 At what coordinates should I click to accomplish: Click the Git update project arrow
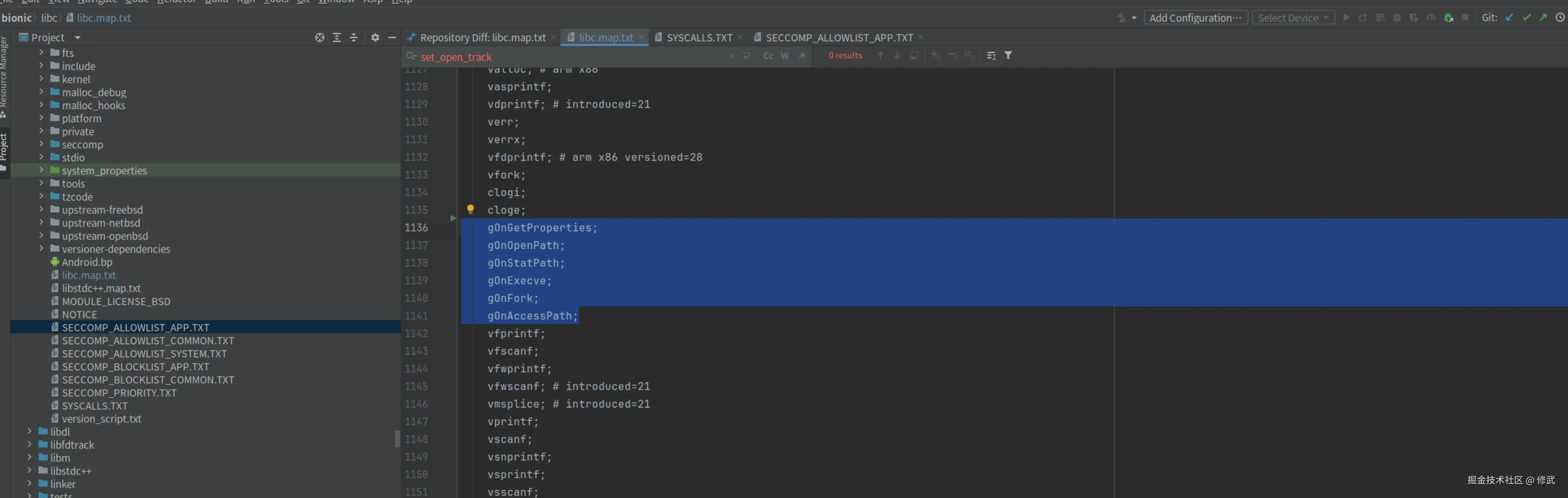(1510, 18)
